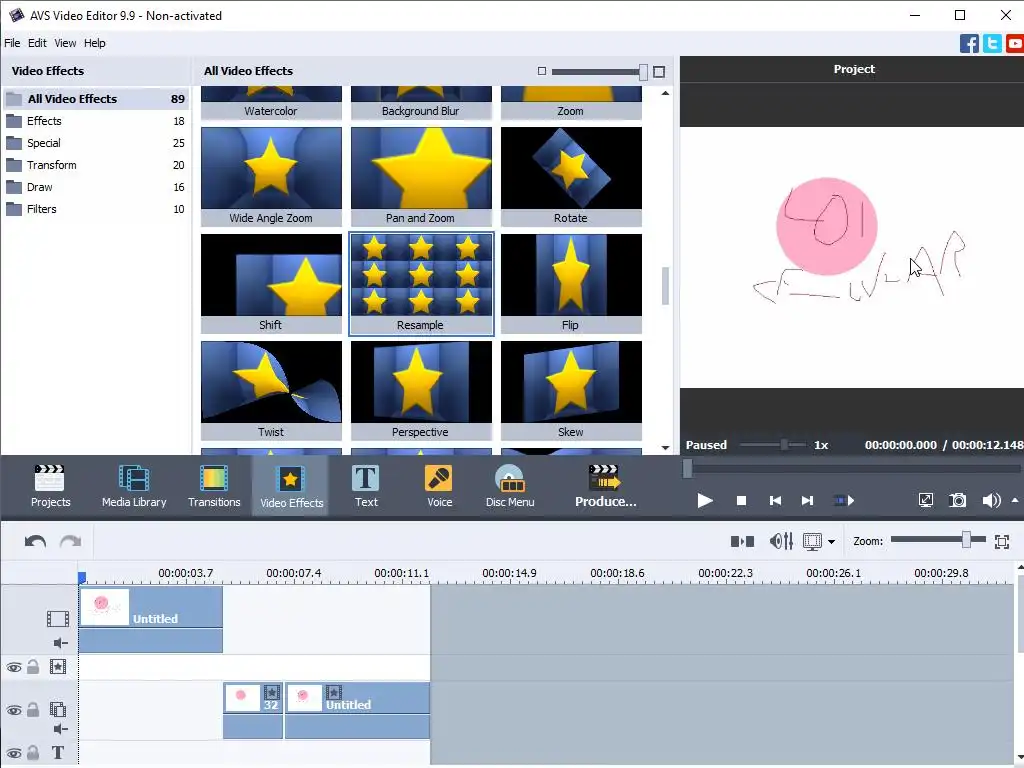Click the timeline zoom-to-fit icon
This screenshot has width=1024, height=768.
pyautogui.click(x=1002, y=541)
